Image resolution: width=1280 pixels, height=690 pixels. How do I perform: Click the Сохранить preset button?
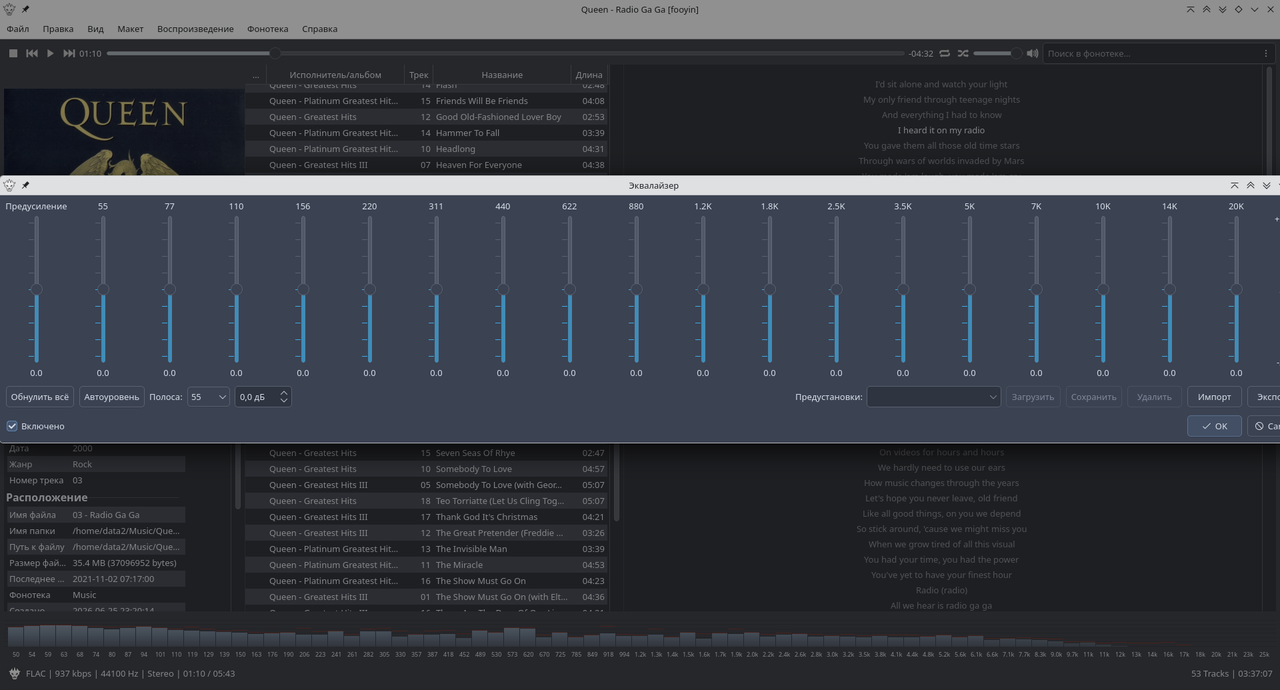tap(1093, 397)
